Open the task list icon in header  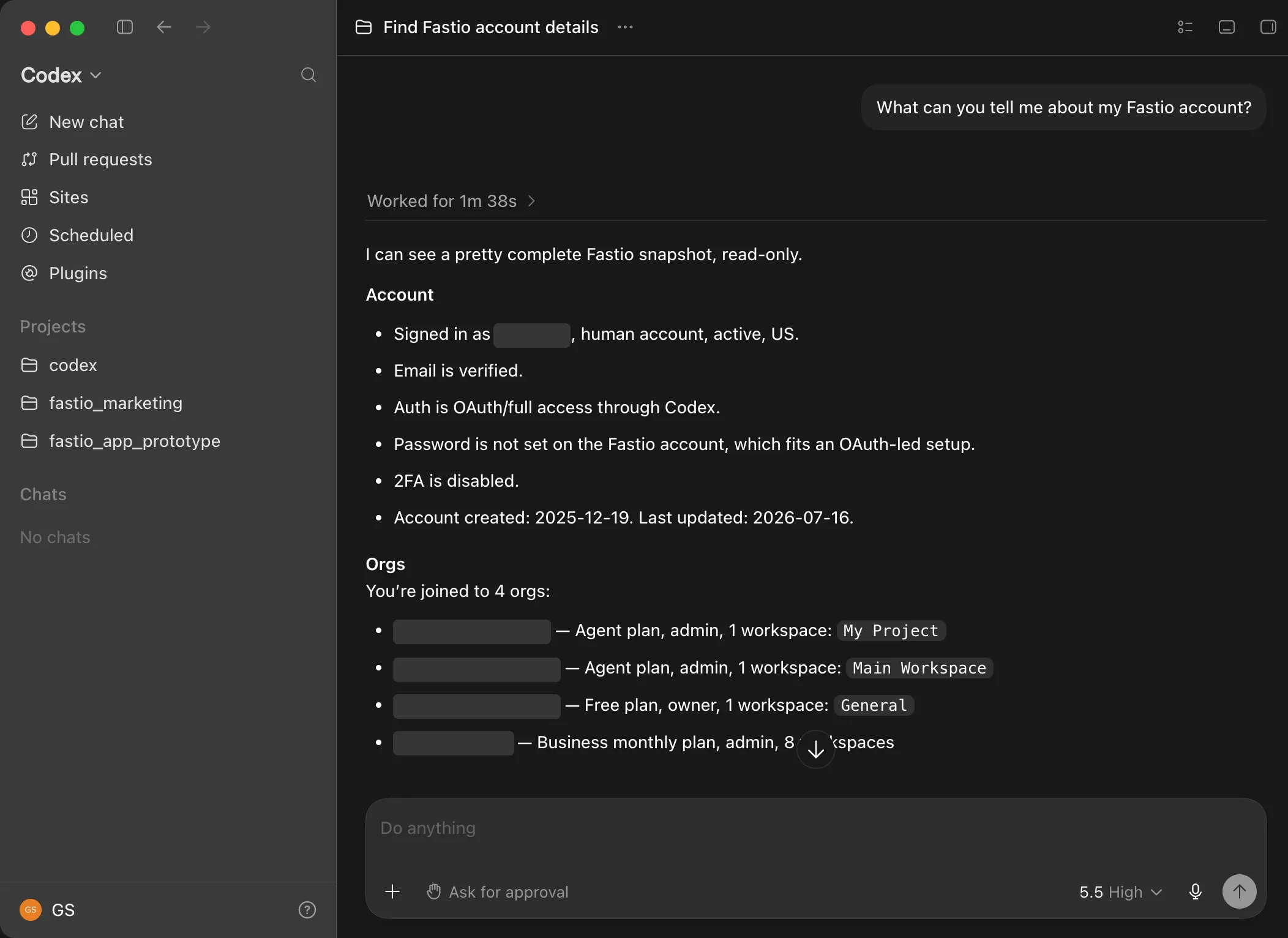coord(1185,27)
